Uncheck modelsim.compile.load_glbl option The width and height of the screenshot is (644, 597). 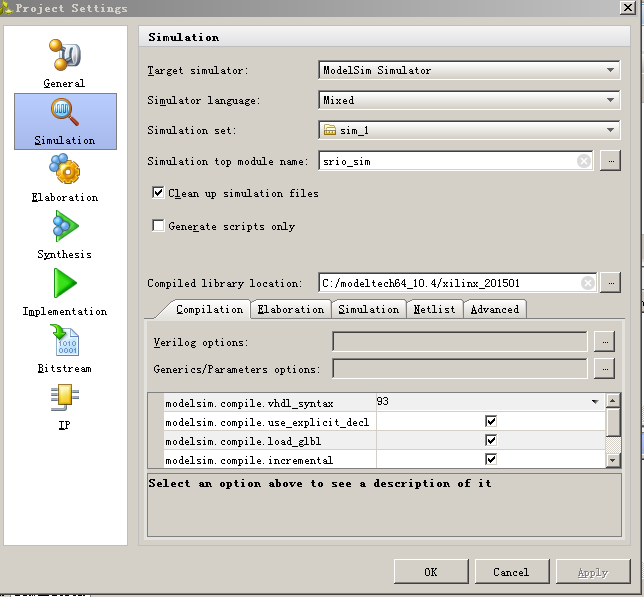[x=491, y=441]
